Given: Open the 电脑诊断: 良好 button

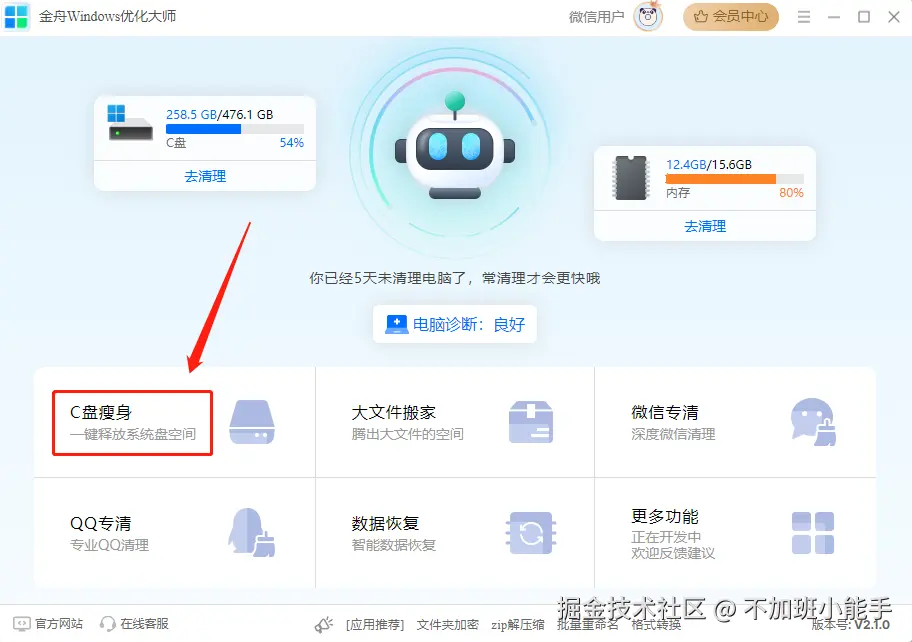Looking at the screenshot, I should 455,324.
